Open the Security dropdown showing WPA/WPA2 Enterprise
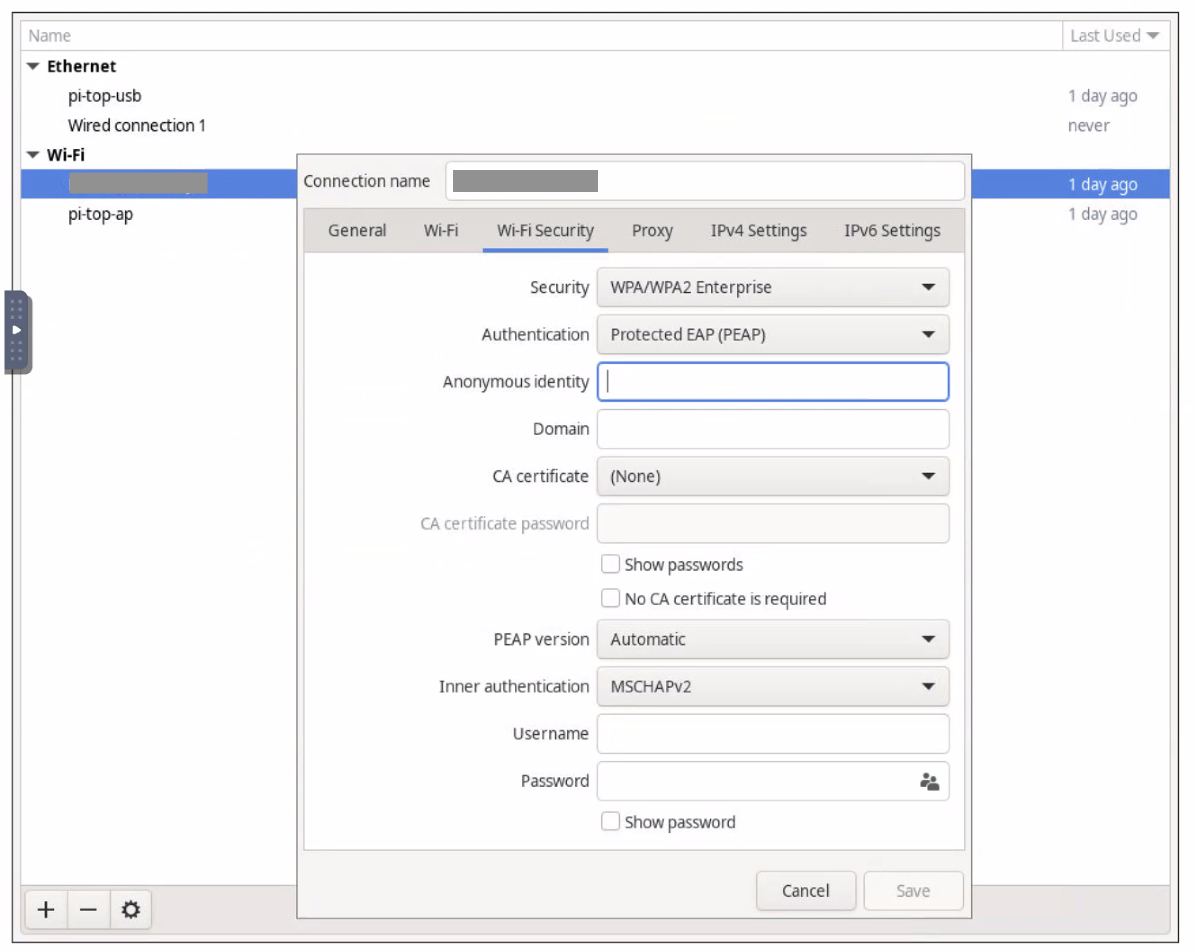The image size is (1196, 952). [772, 287]
